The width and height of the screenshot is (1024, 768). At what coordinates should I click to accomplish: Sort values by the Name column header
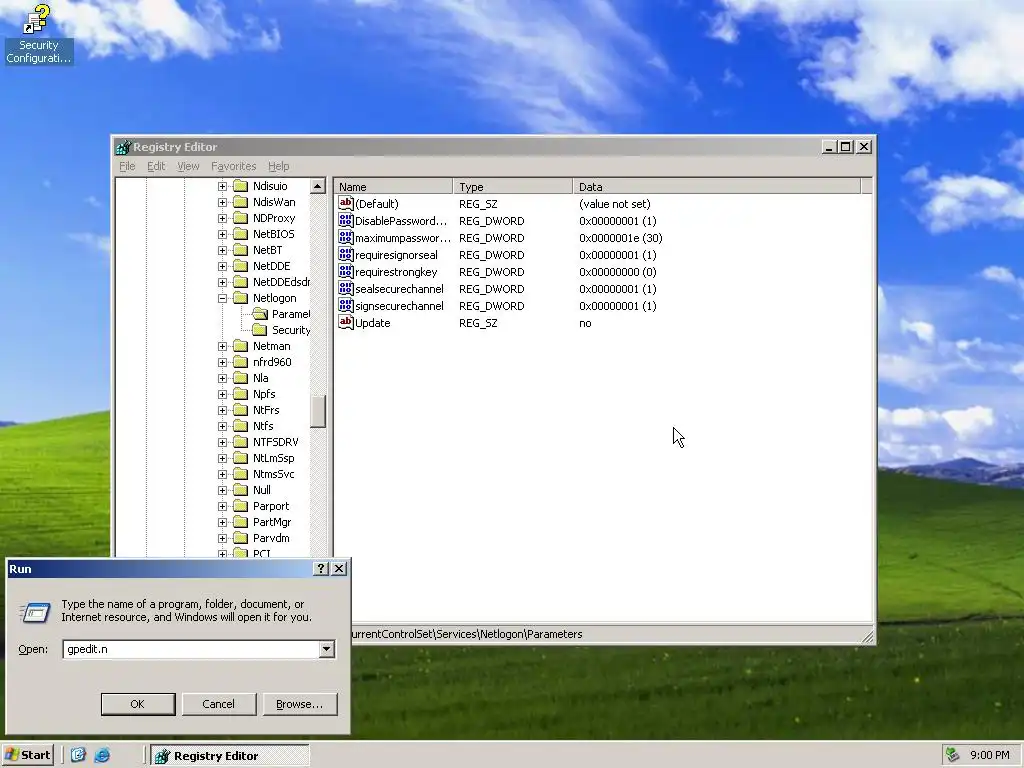[x=393, y=187]
